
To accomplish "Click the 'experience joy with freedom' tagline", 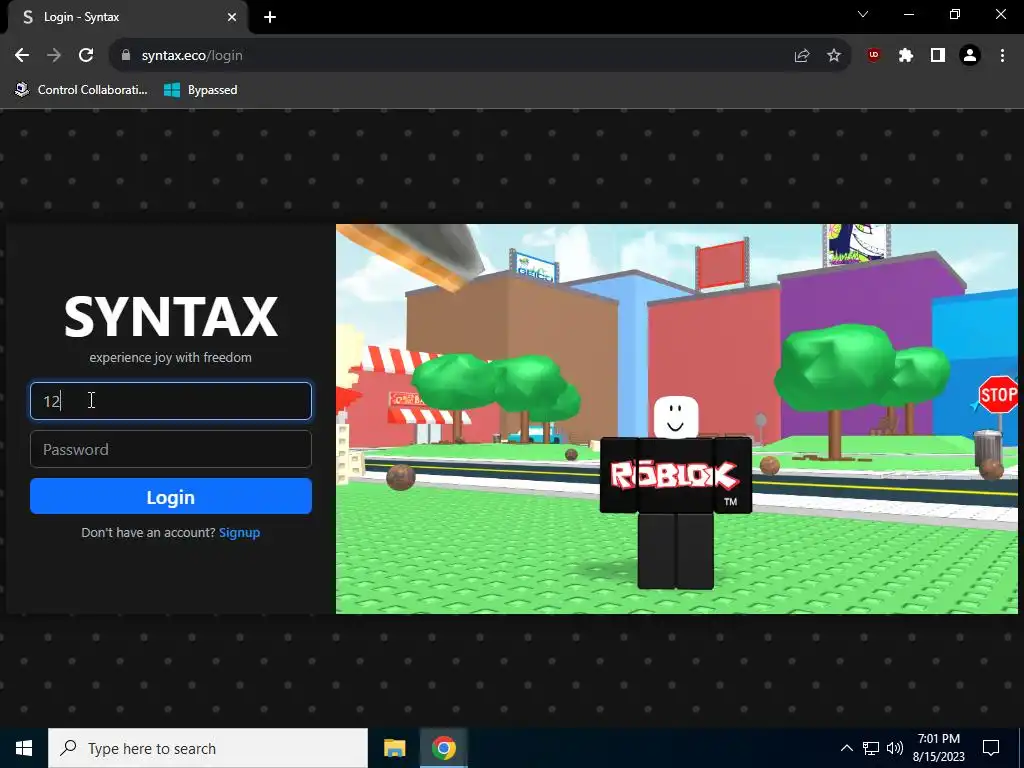I will coord(170,357).
